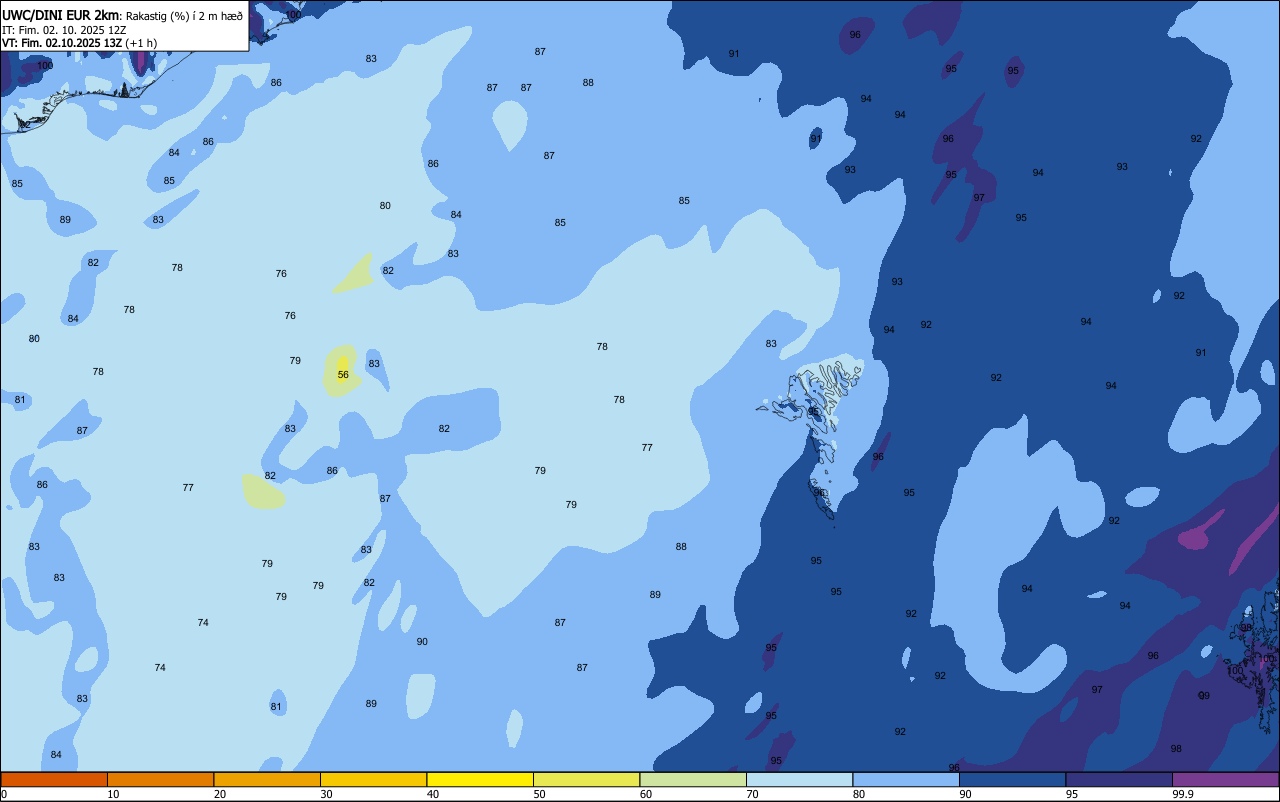
Task: Select the pale yellow 50–60 legend swatch
Action: click(586, 779)
